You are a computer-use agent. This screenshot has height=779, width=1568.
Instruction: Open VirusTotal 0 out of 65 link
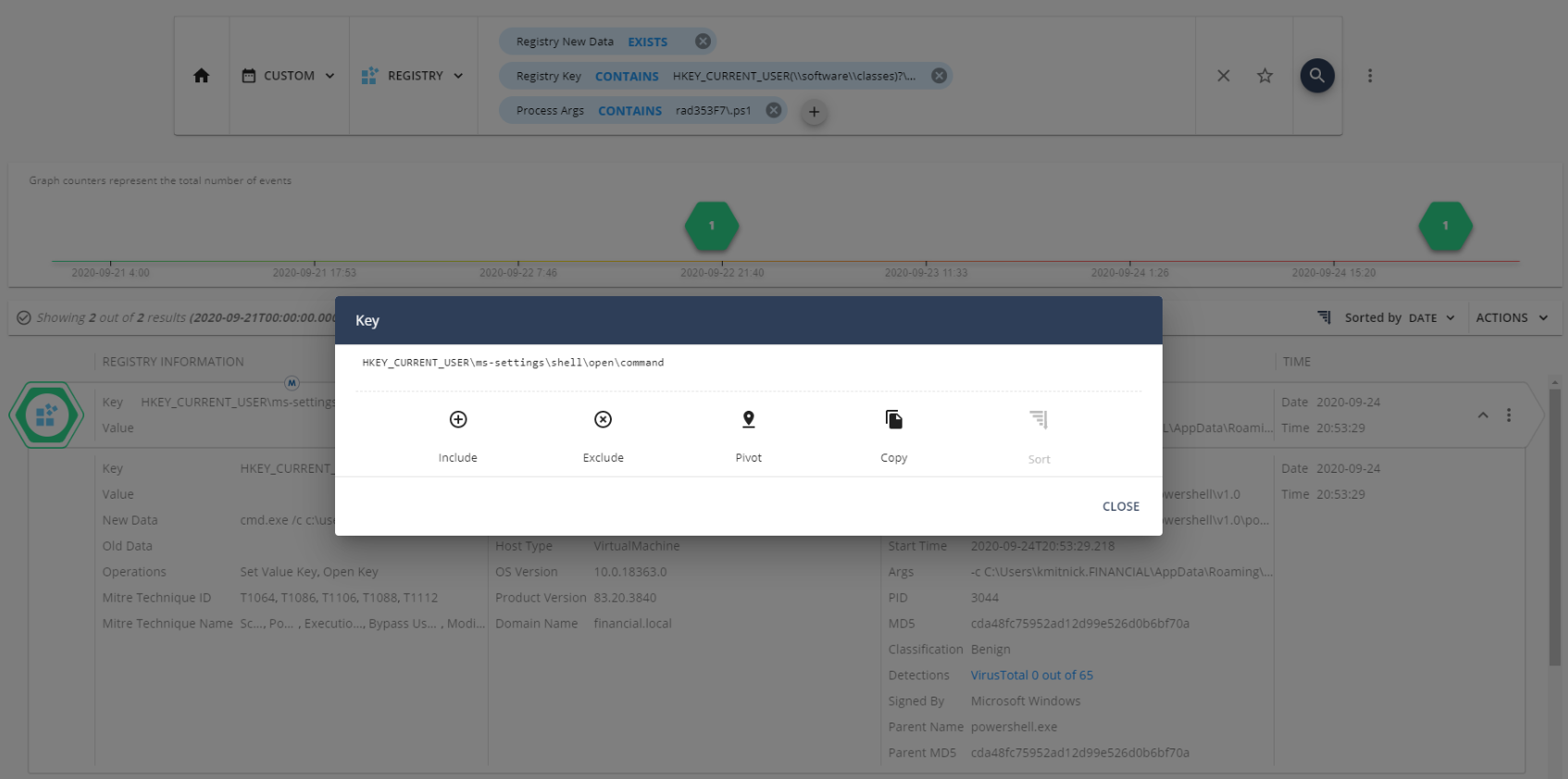coord(1032,675)
